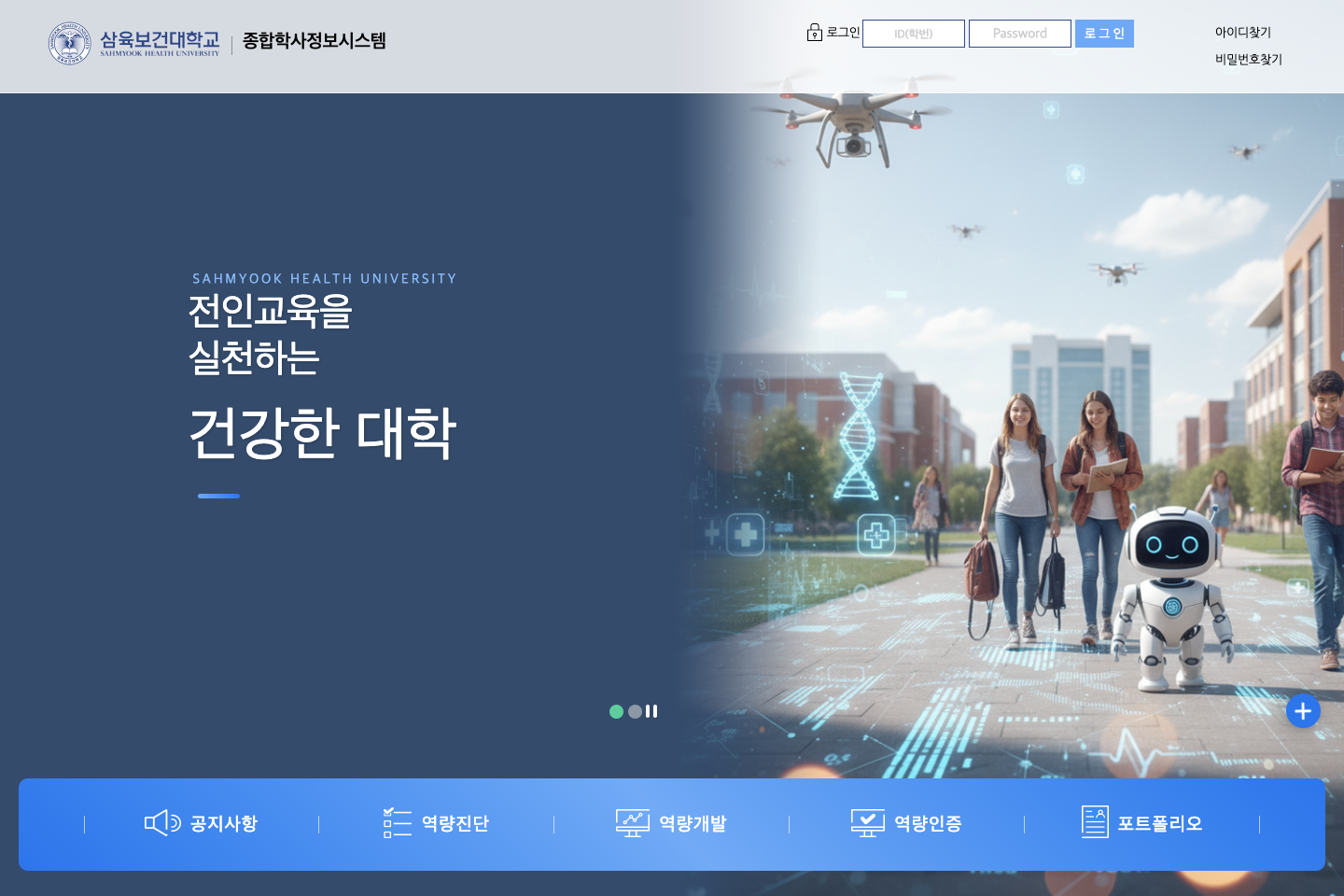The height and width of the screenshot is (896, 1344).
Task: Open the 아이디찾기 link
Action: (x=1243, y=32)
